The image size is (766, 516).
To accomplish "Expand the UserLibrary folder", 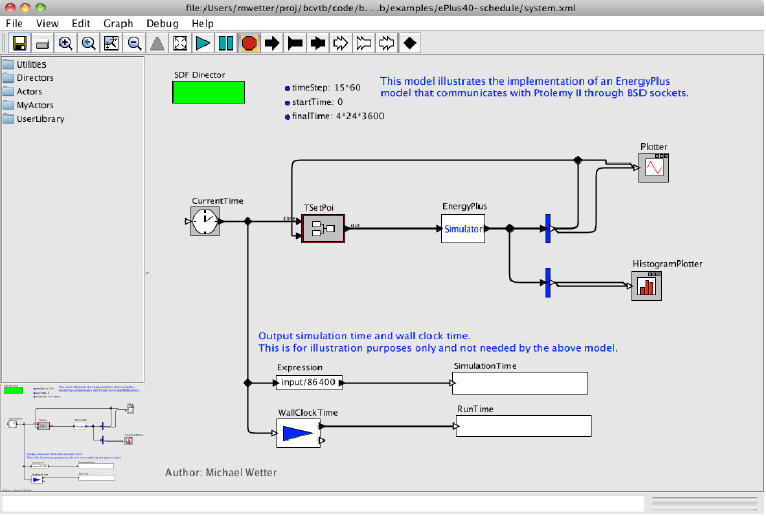I will [33, 119].
